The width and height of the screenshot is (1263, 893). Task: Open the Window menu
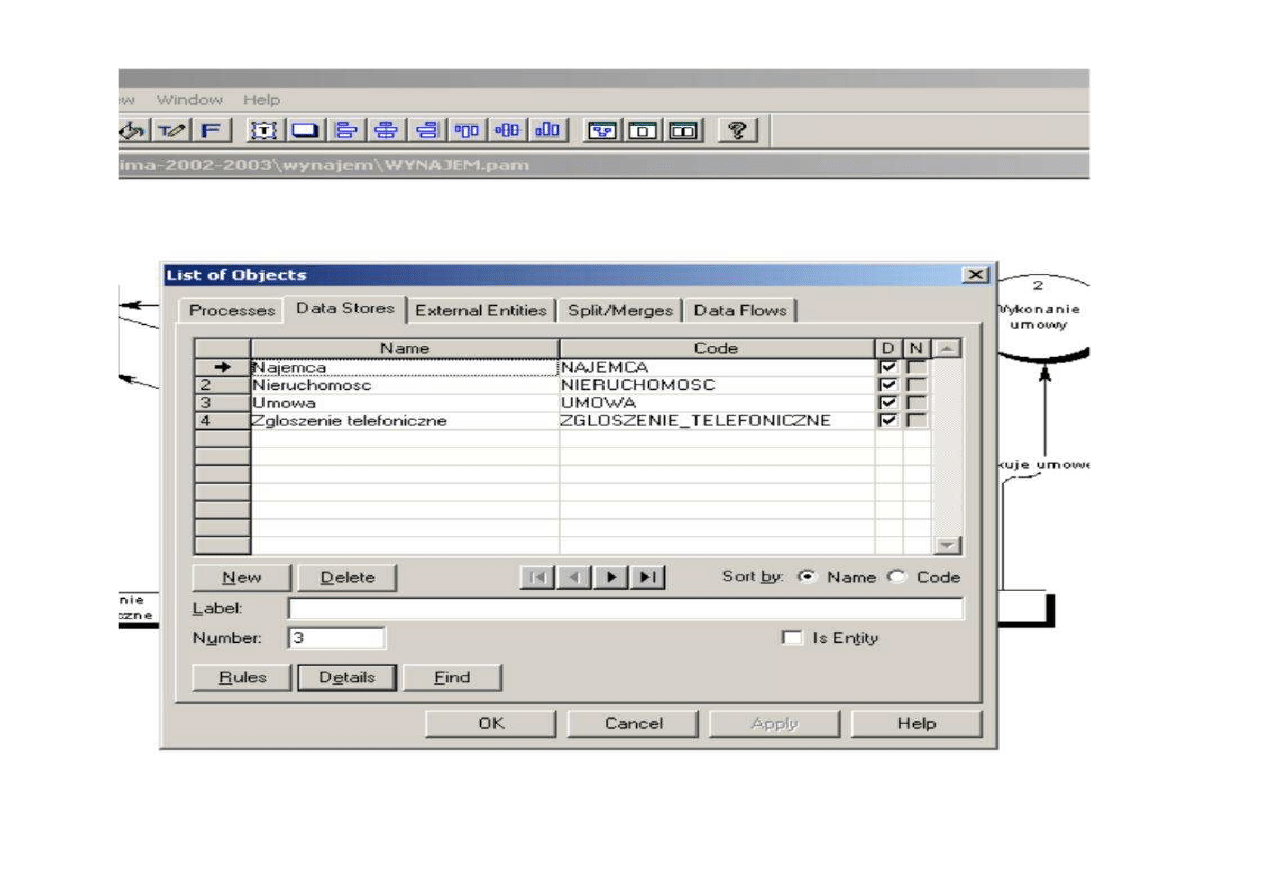[189, 100]
